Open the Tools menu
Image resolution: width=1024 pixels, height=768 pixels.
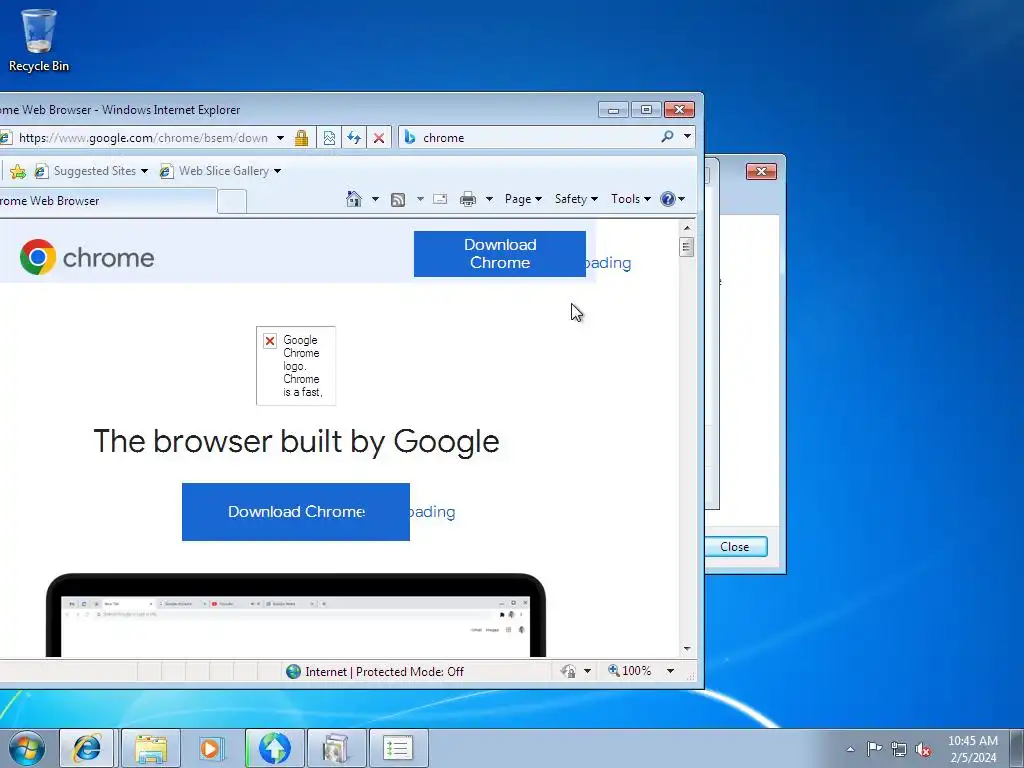pos(630,199)
